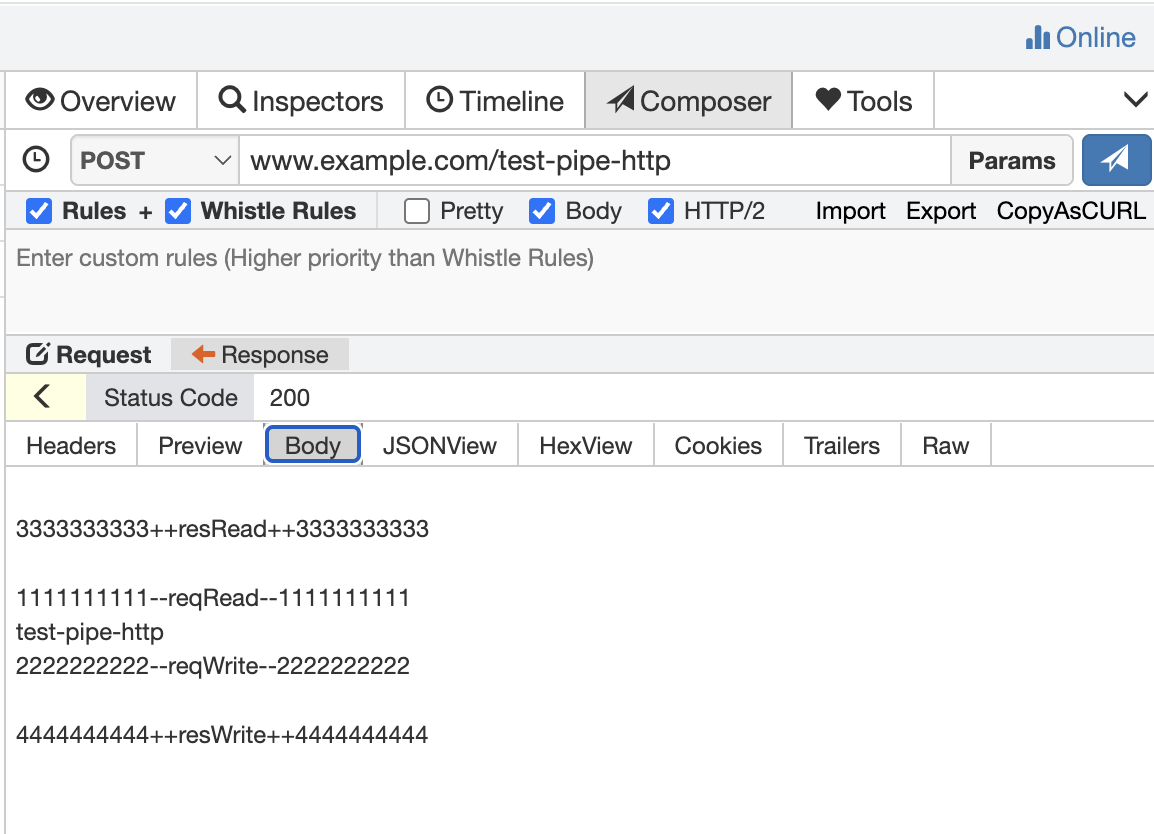Click the back chevron next to Status Code
1154x834 pixels.
click(x=43, y=397)
